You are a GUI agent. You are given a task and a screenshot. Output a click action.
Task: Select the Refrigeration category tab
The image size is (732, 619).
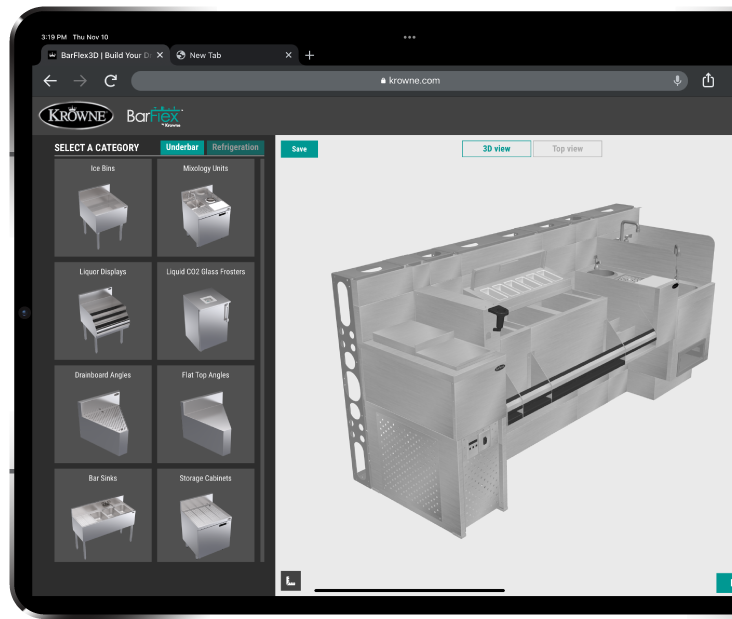click(236, 148)
